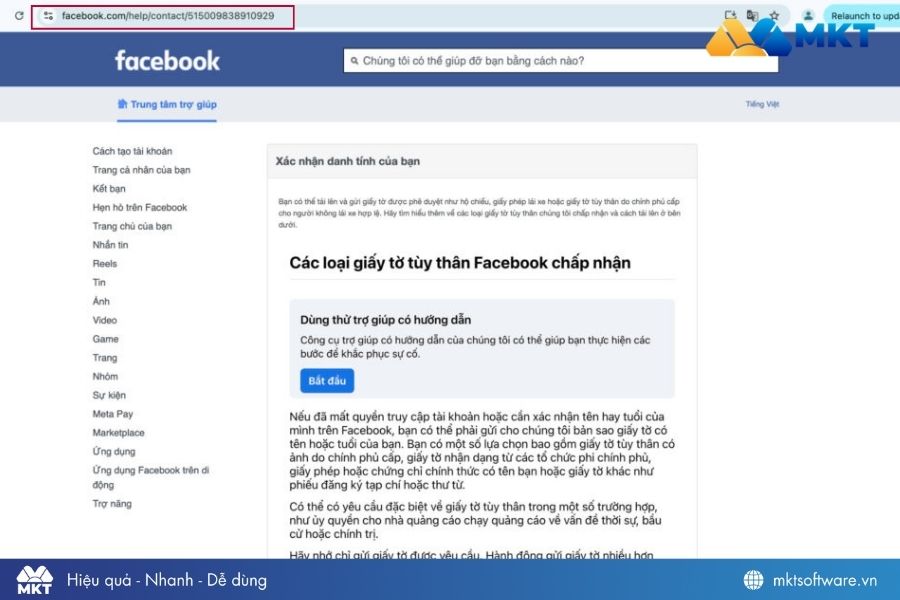Click Dùng thử trợ giúp có hướng dẫn title

pyautogui.click(x=385, y=320)
